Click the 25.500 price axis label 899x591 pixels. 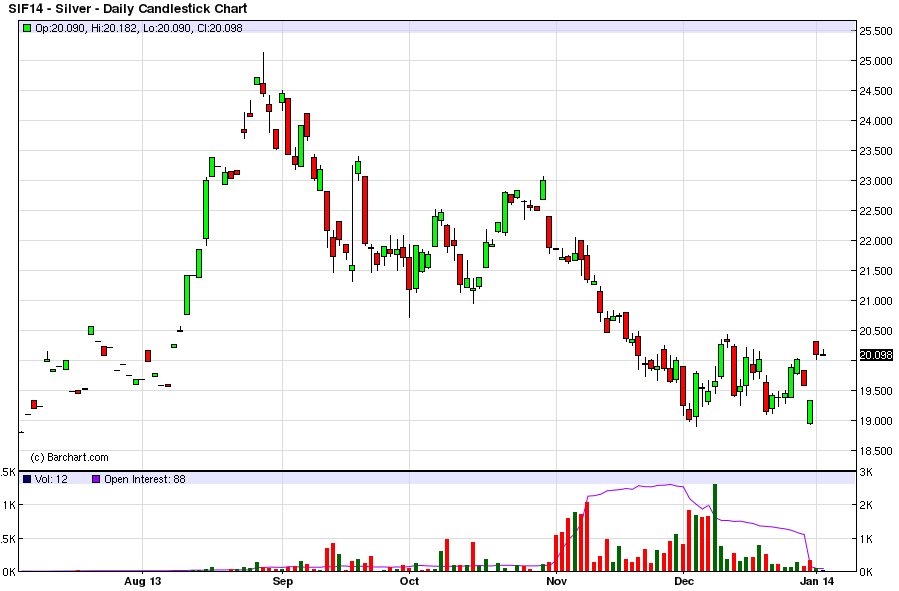[876, 31]
